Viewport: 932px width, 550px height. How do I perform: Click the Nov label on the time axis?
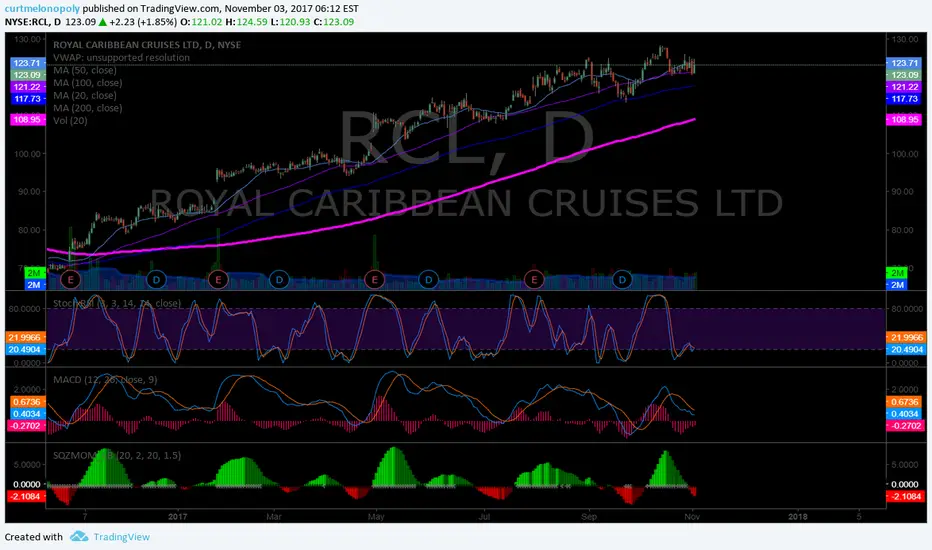pos(692,517)
